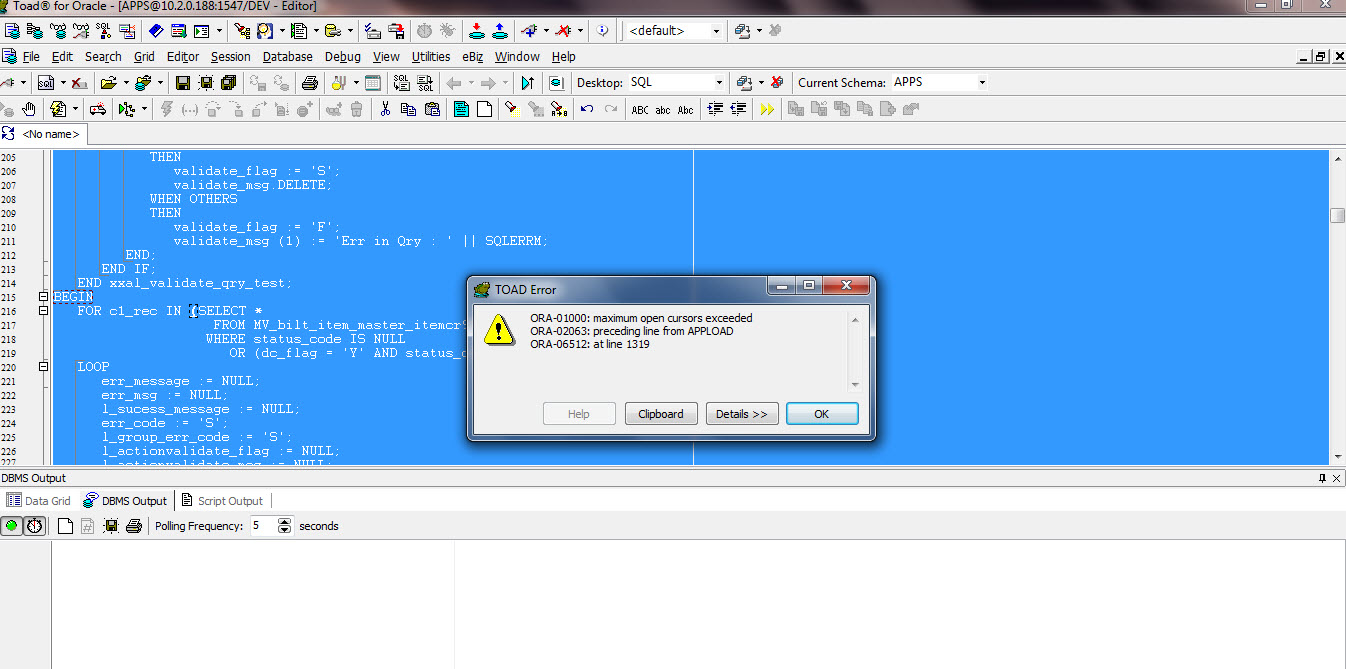The image size is (1346, 669).
Task: Increase Polling Frequency with the up stepper
Action: [285, 521]
